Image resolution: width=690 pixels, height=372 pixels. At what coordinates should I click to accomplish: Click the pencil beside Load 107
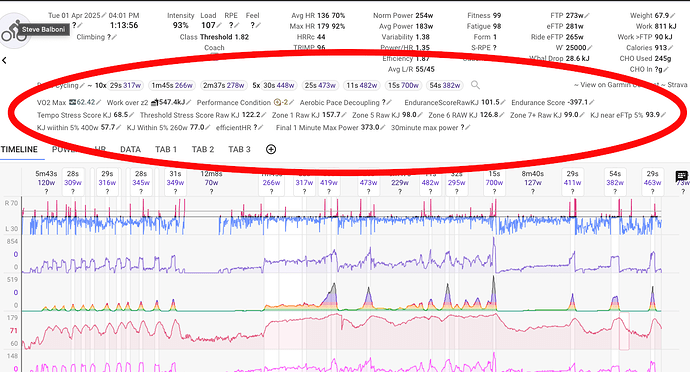pyautogui.click(x=219, y=26)
